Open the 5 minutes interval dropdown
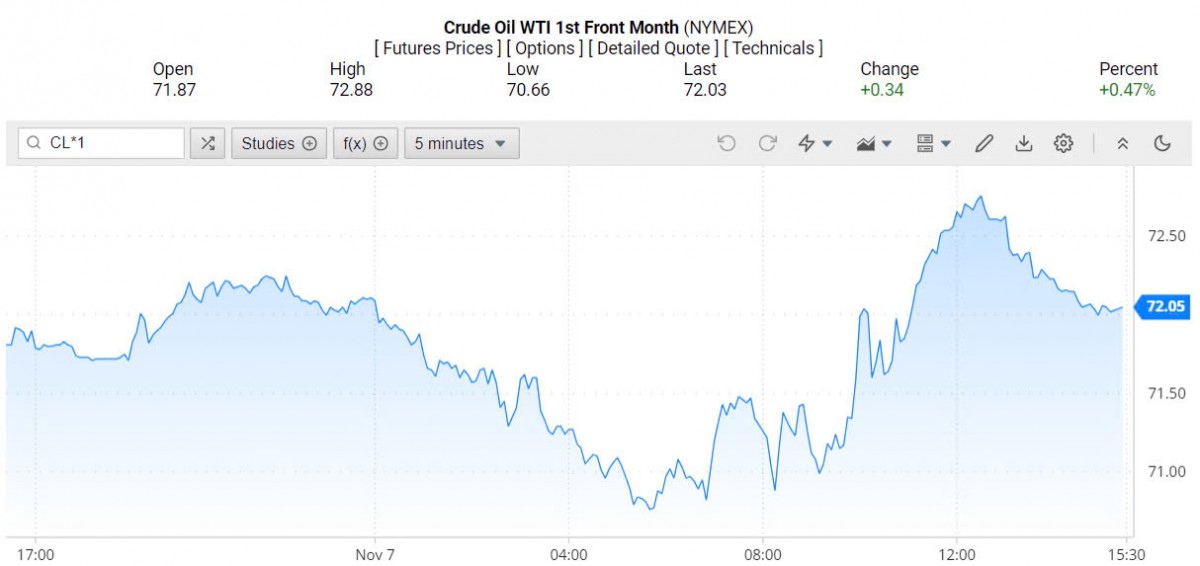The image size is (1200, 566). click(461, 143)
